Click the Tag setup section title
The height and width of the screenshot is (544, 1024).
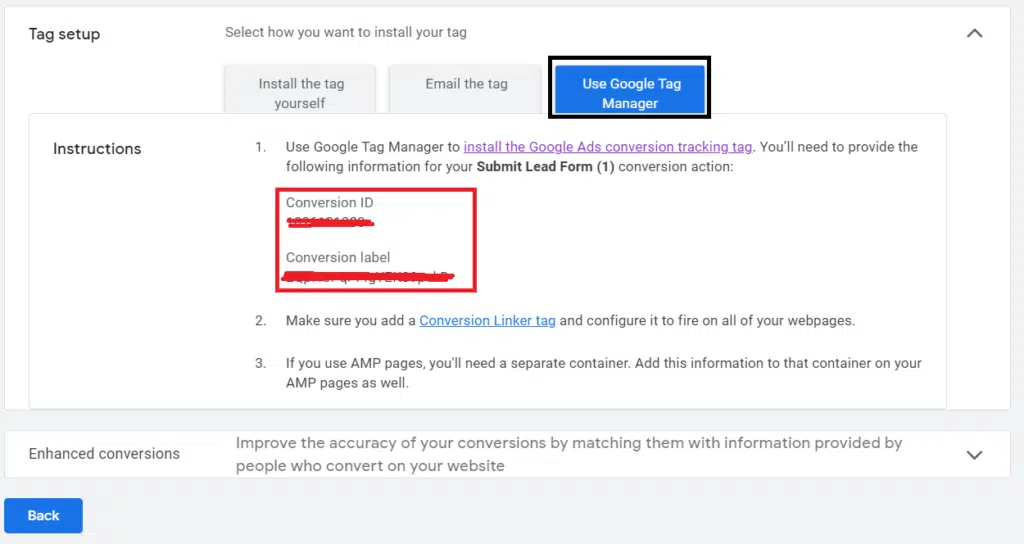[64, 34]
